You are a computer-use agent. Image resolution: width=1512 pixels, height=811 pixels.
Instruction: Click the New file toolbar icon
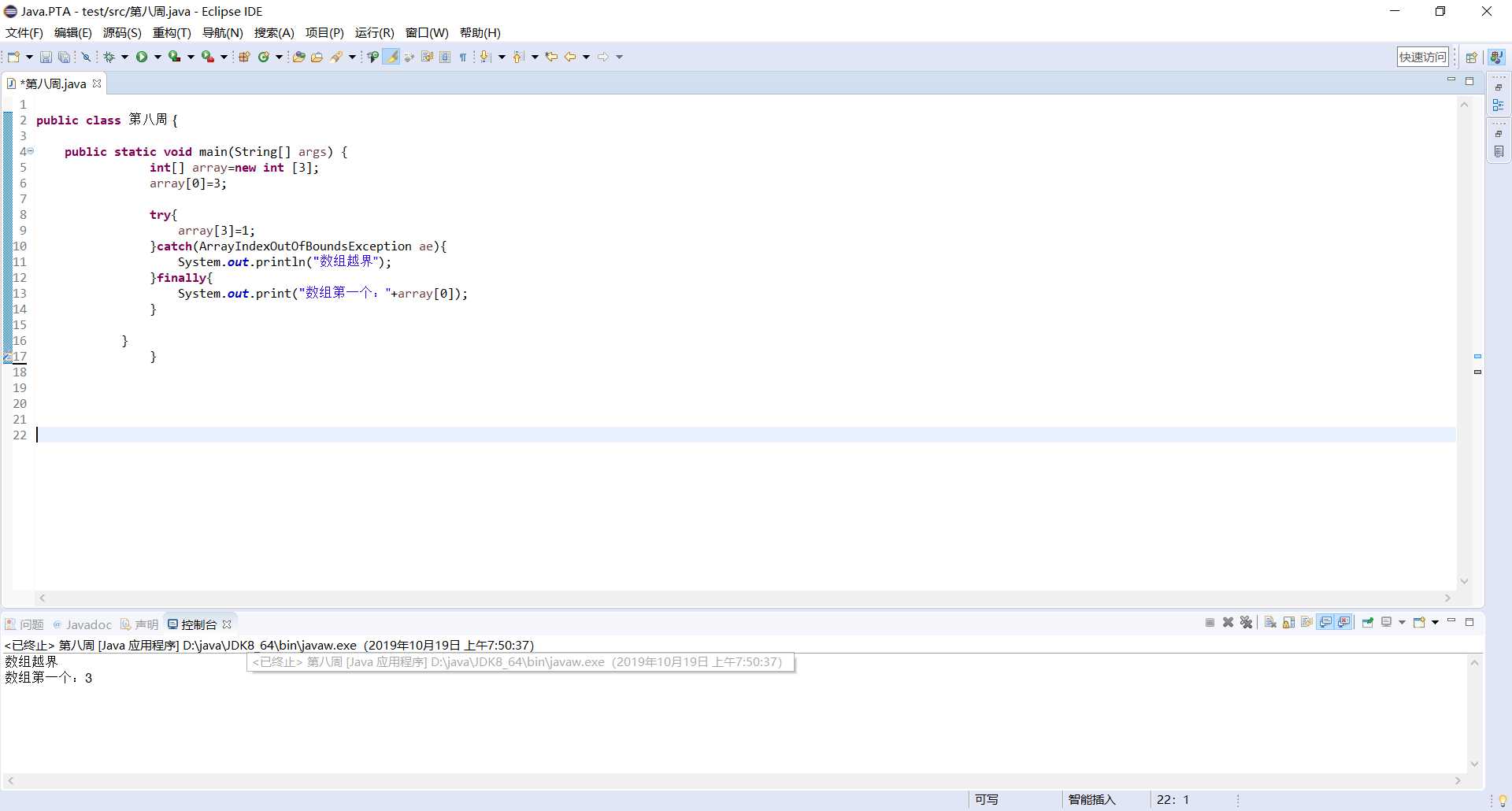click(x=13, y=57)
